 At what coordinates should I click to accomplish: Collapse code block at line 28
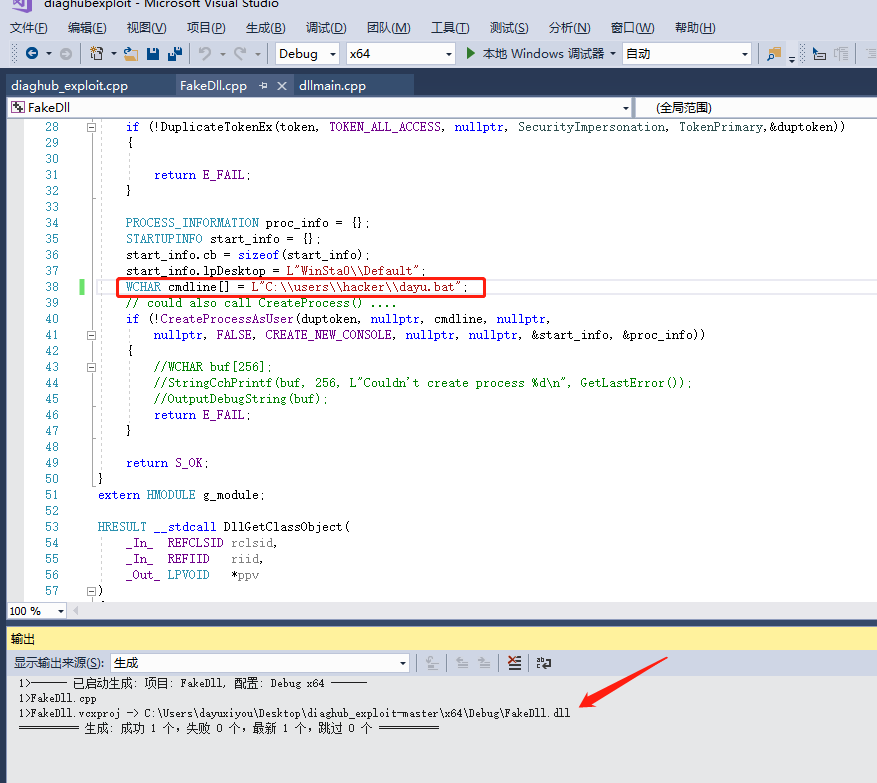coord(91,127)
